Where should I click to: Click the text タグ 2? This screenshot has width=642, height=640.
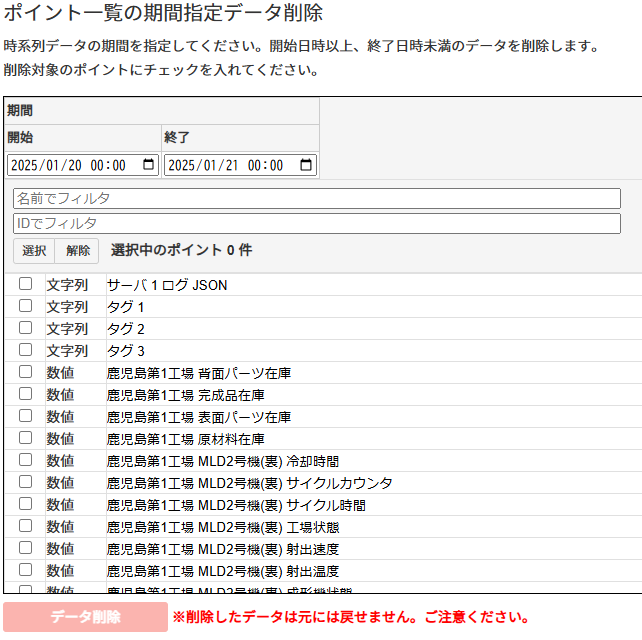tap(125, 329)
